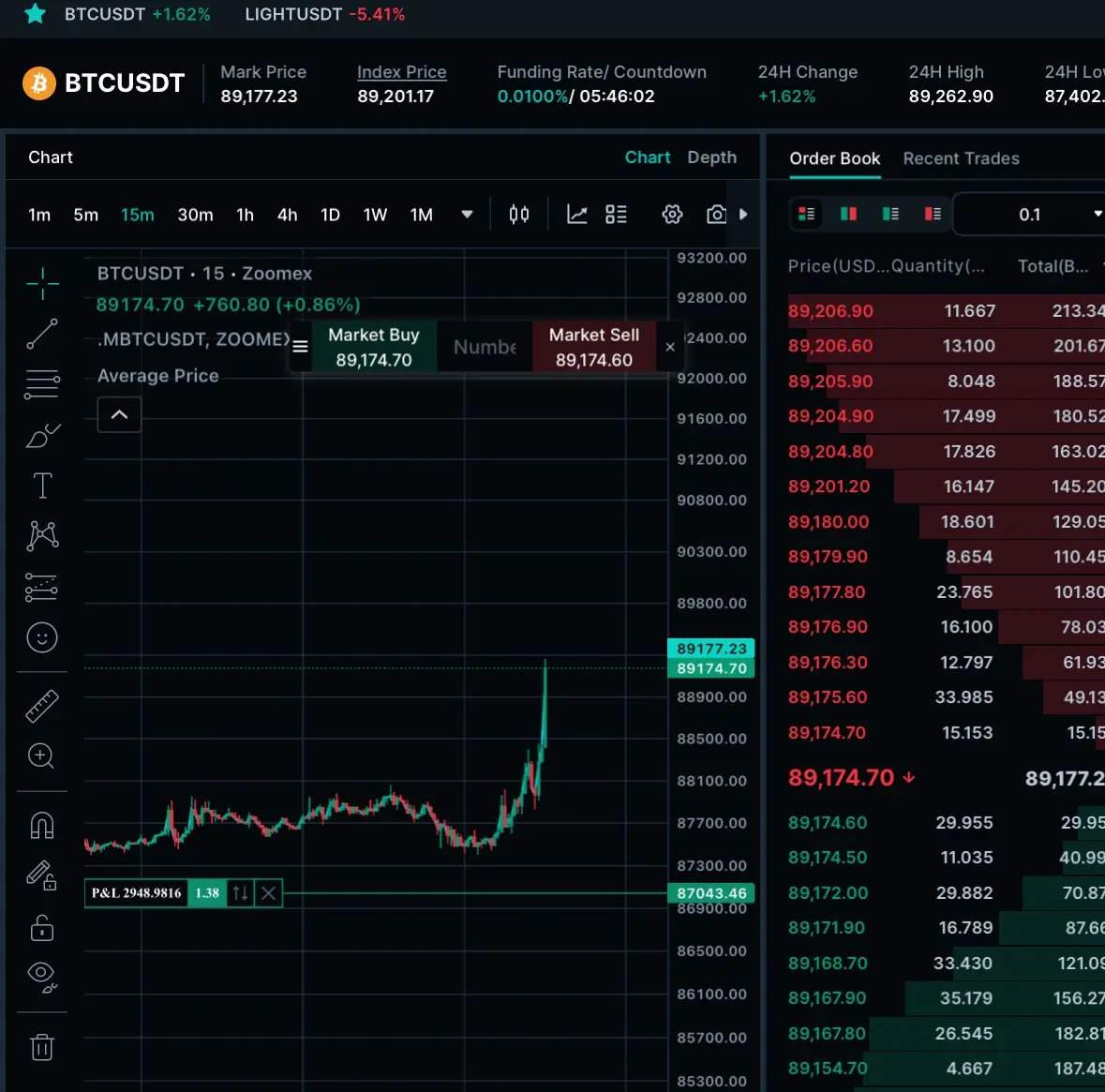
Task: Click the ask price 89,180.00 row
Action: pos(946,522)
